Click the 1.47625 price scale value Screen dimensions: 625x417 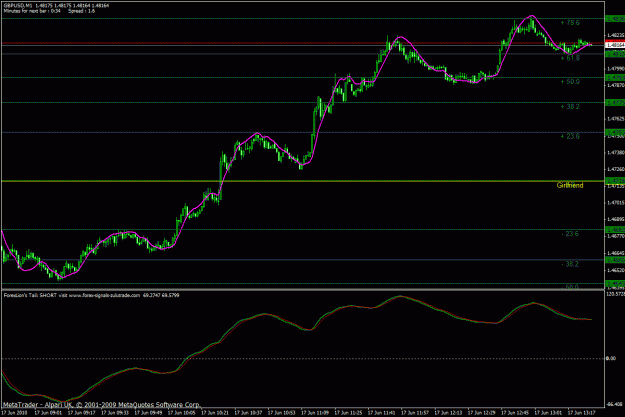pyautogui.click(x=616, y=119)
